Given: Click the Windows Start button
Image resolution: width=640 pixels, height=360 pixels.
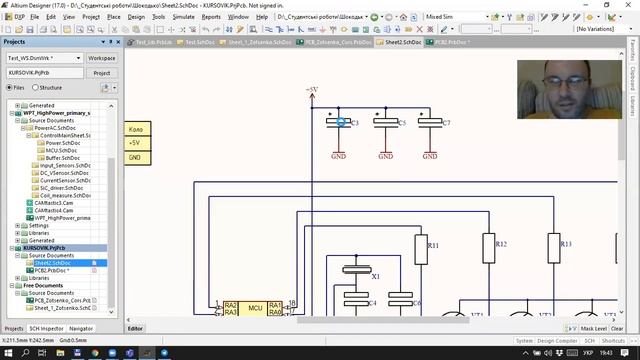Looking at the screenshot, I should (x=8, y=353).
